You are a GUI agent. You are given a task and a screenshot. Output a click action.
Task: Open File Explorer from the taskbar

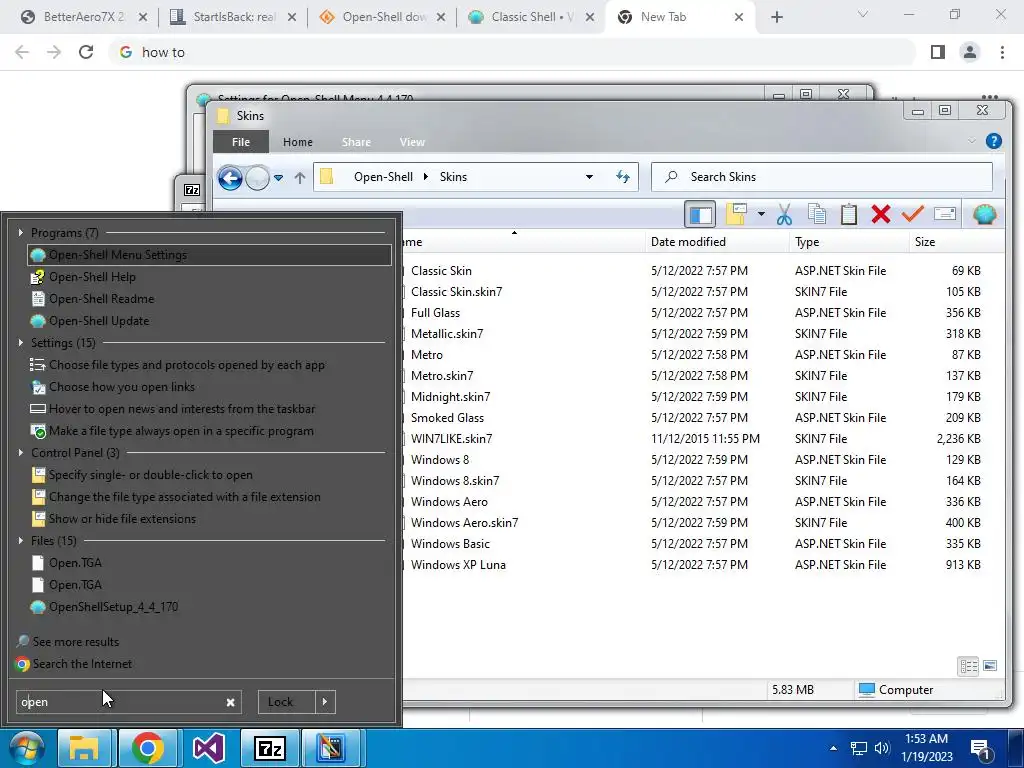84,748
